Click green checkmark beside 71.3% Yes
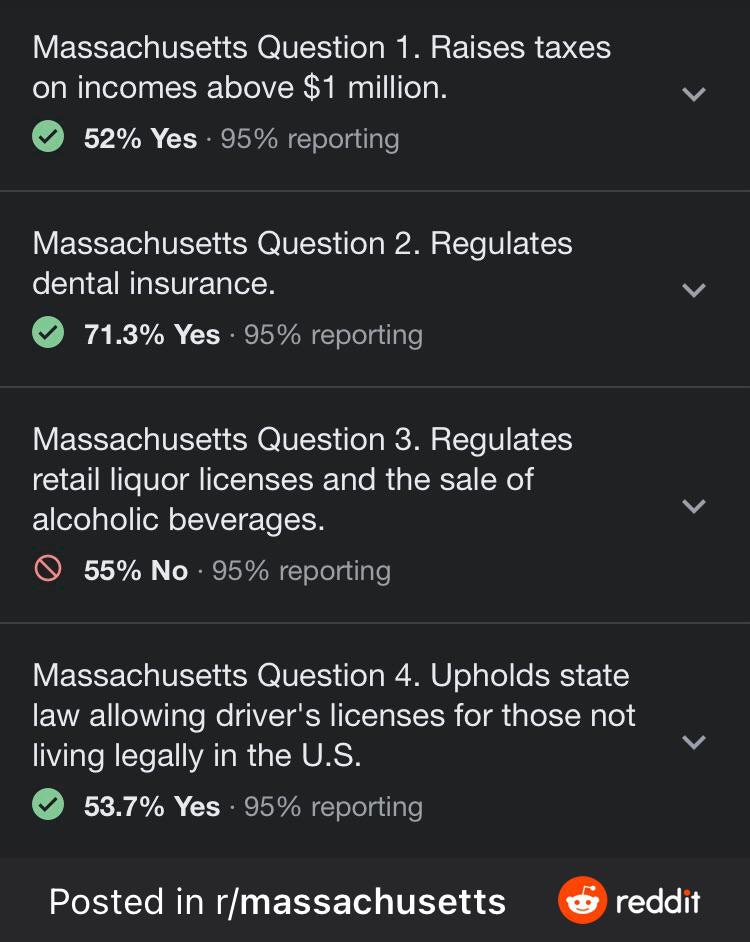This screenshot has width=750, height=942. (48, 333)
